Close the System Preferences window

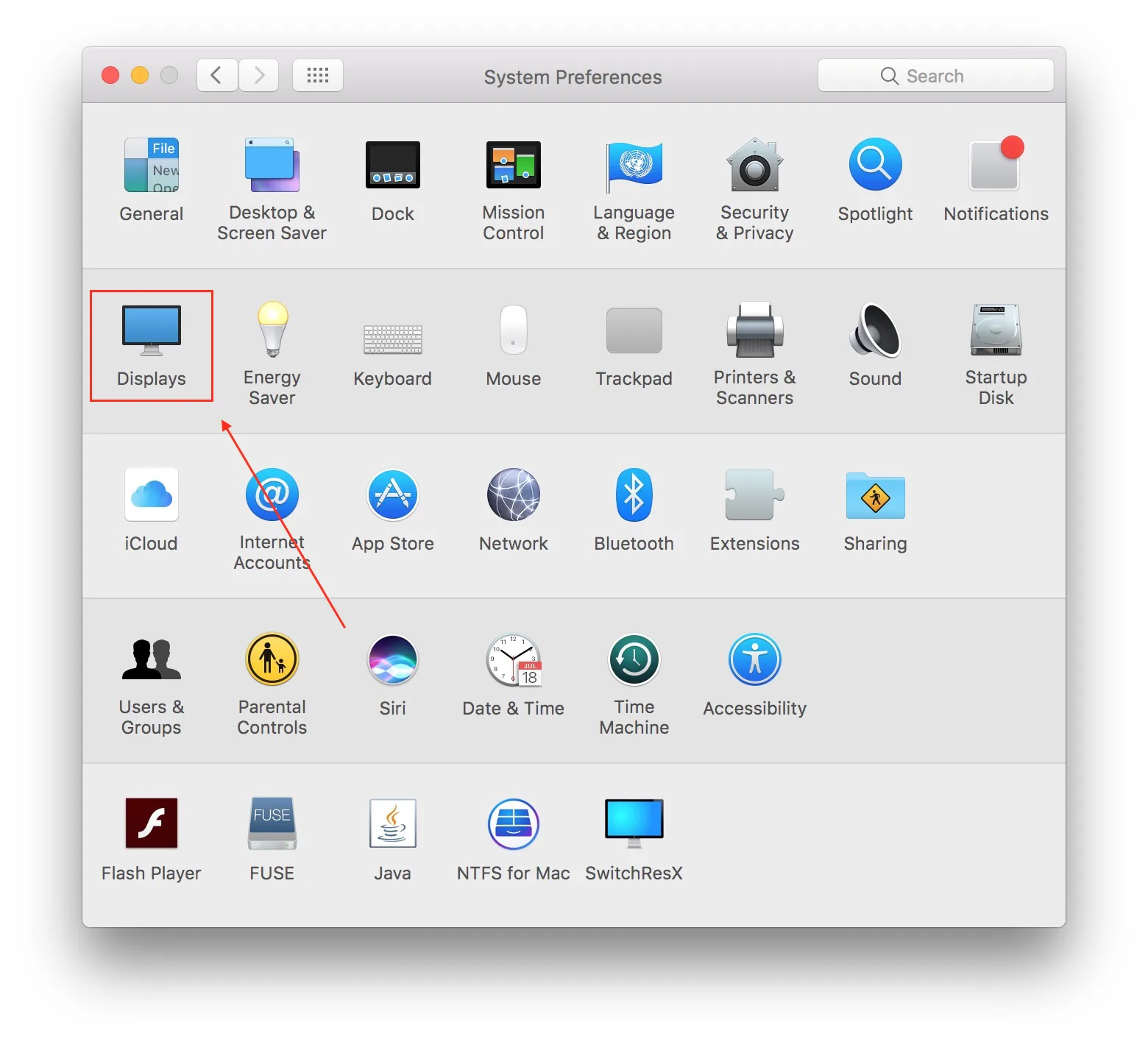[x=110, y=75]
